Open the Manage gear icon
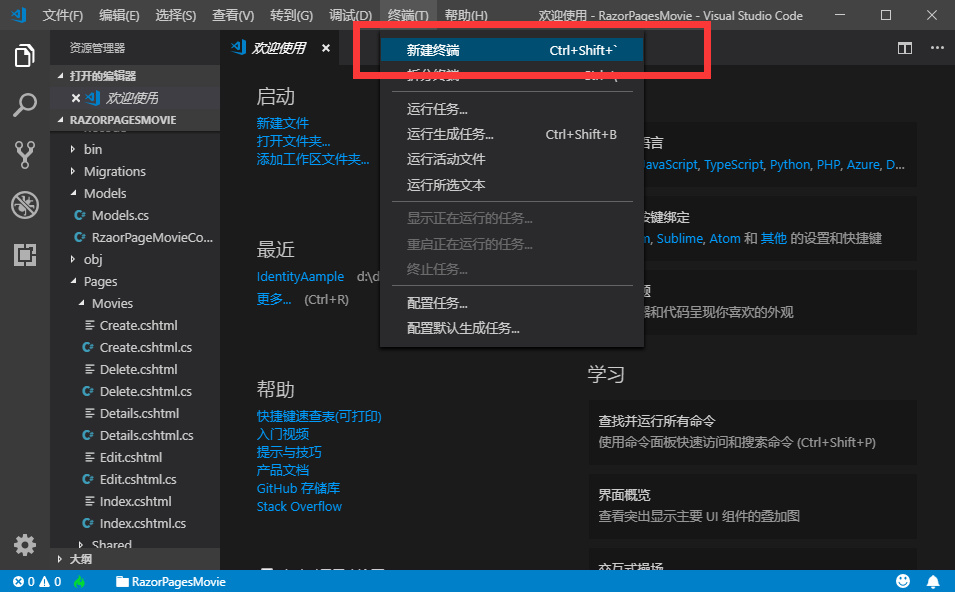Viewport: 955px width, 592px height. (x=24, y=544)
